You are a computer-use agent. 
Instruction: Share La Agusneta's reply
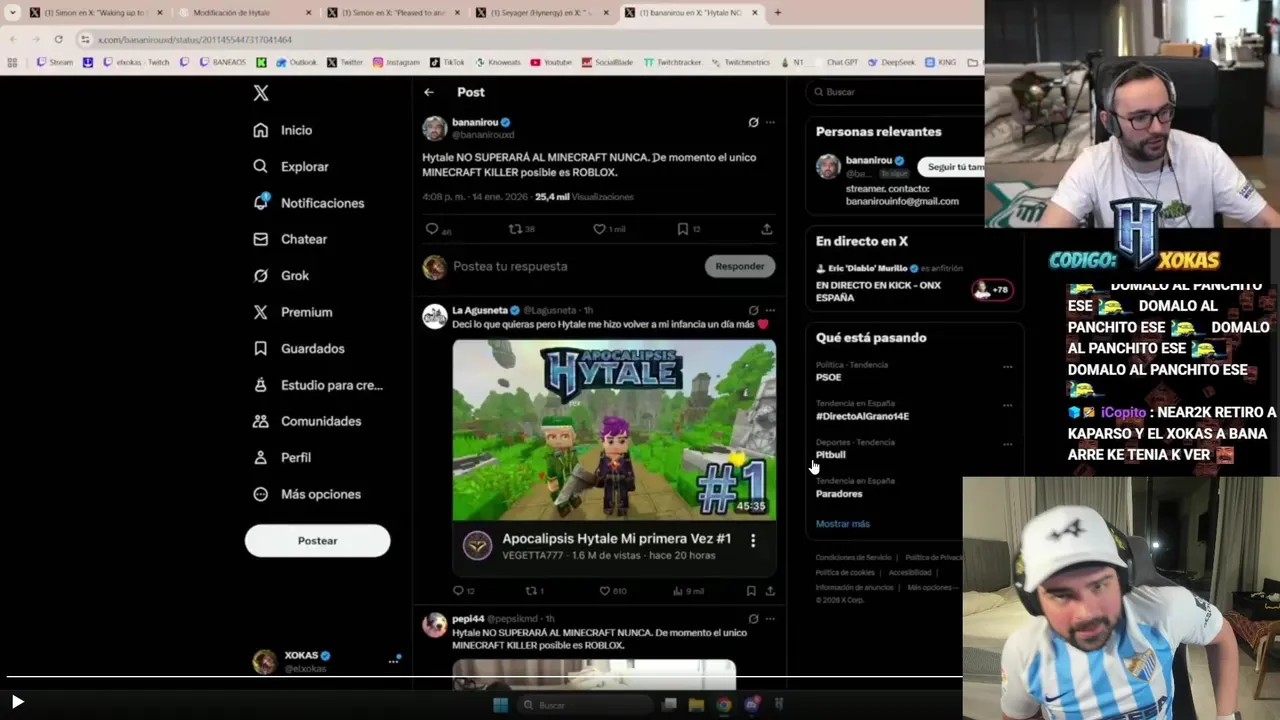[770, 591]
